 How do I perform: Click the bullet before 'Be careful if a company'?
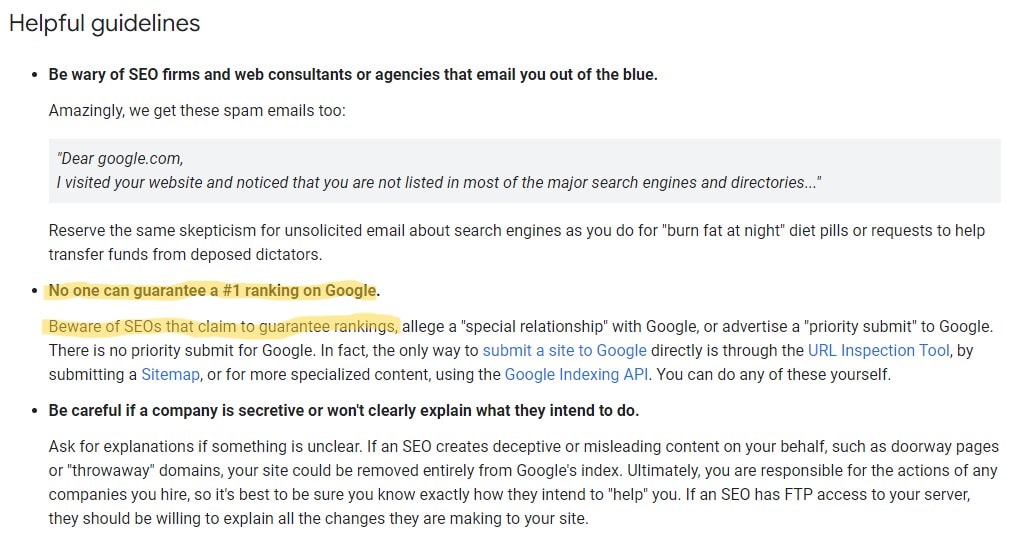[35, 411]
